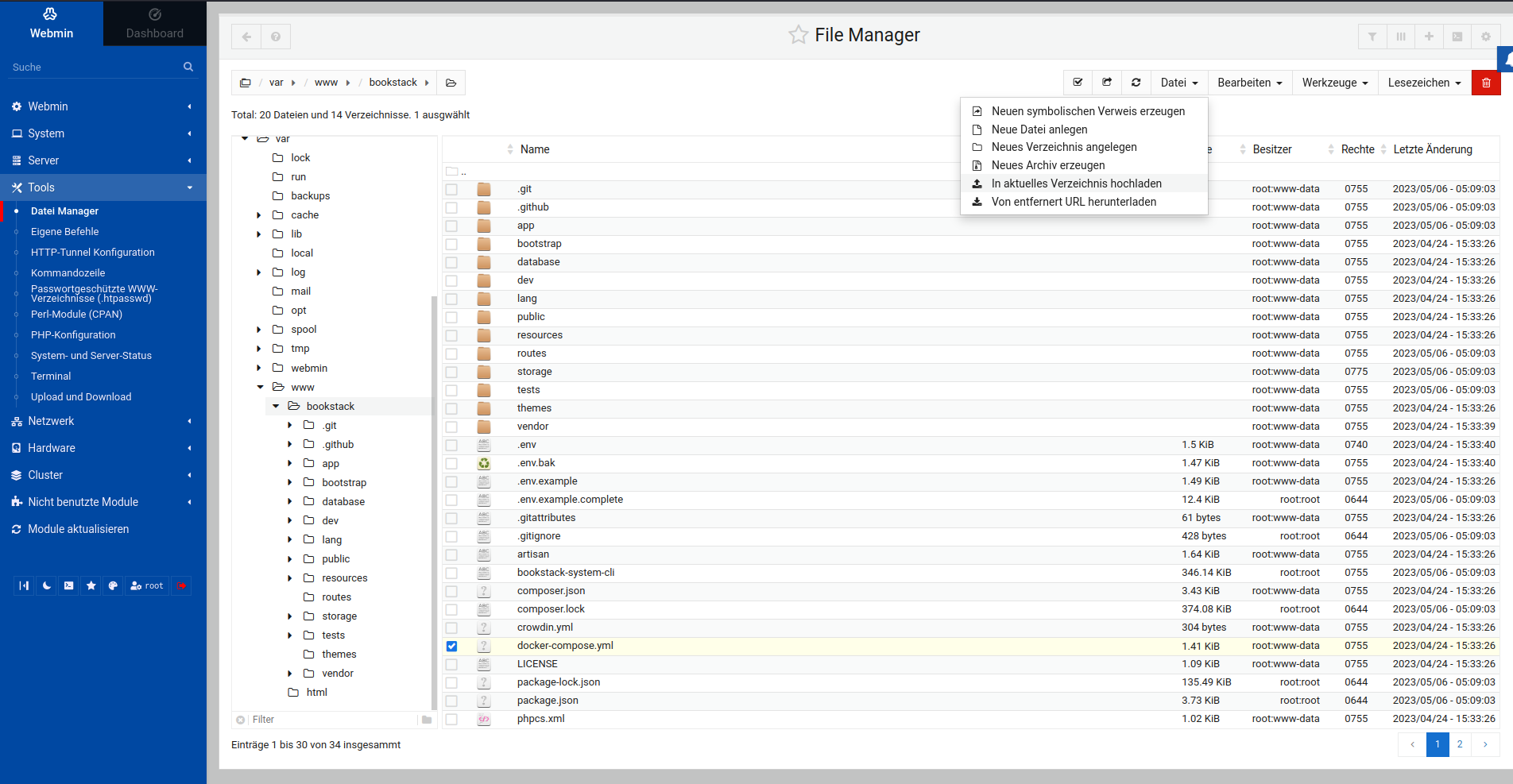Click the back arrow button in header
The image size is (1513, 784).
246,37
